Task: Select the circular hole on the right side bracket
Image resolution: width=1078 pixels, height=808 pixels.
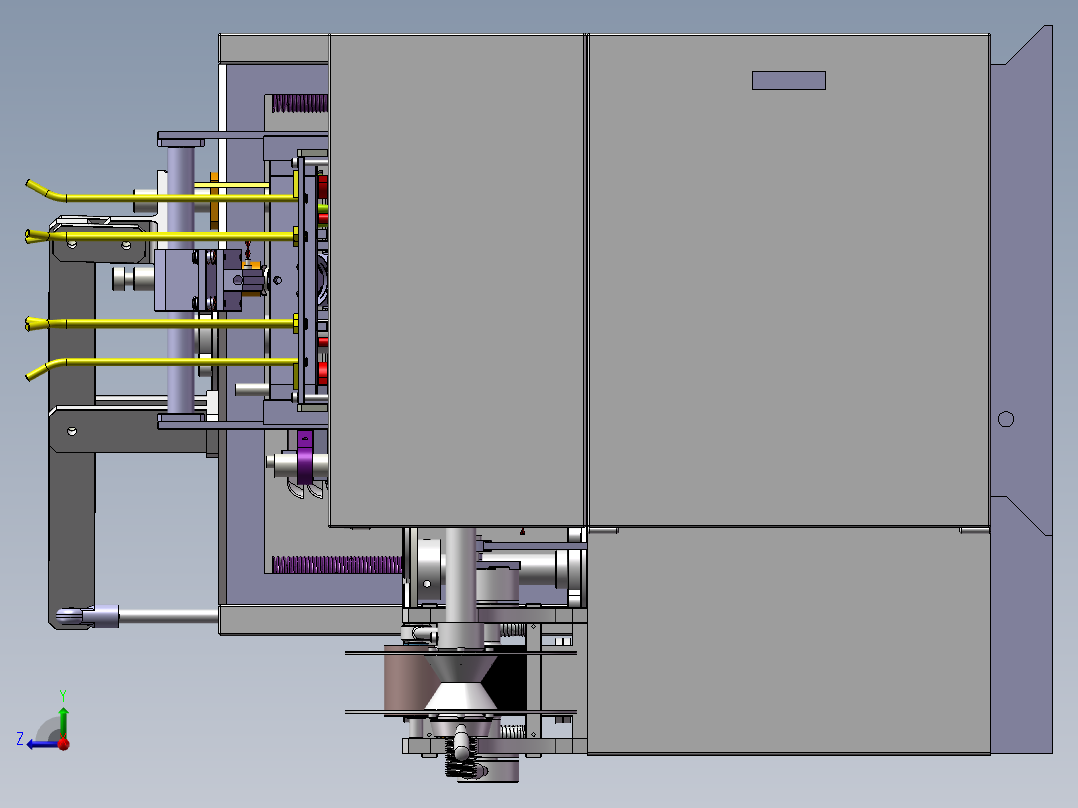Action: tap(1006, 419)
